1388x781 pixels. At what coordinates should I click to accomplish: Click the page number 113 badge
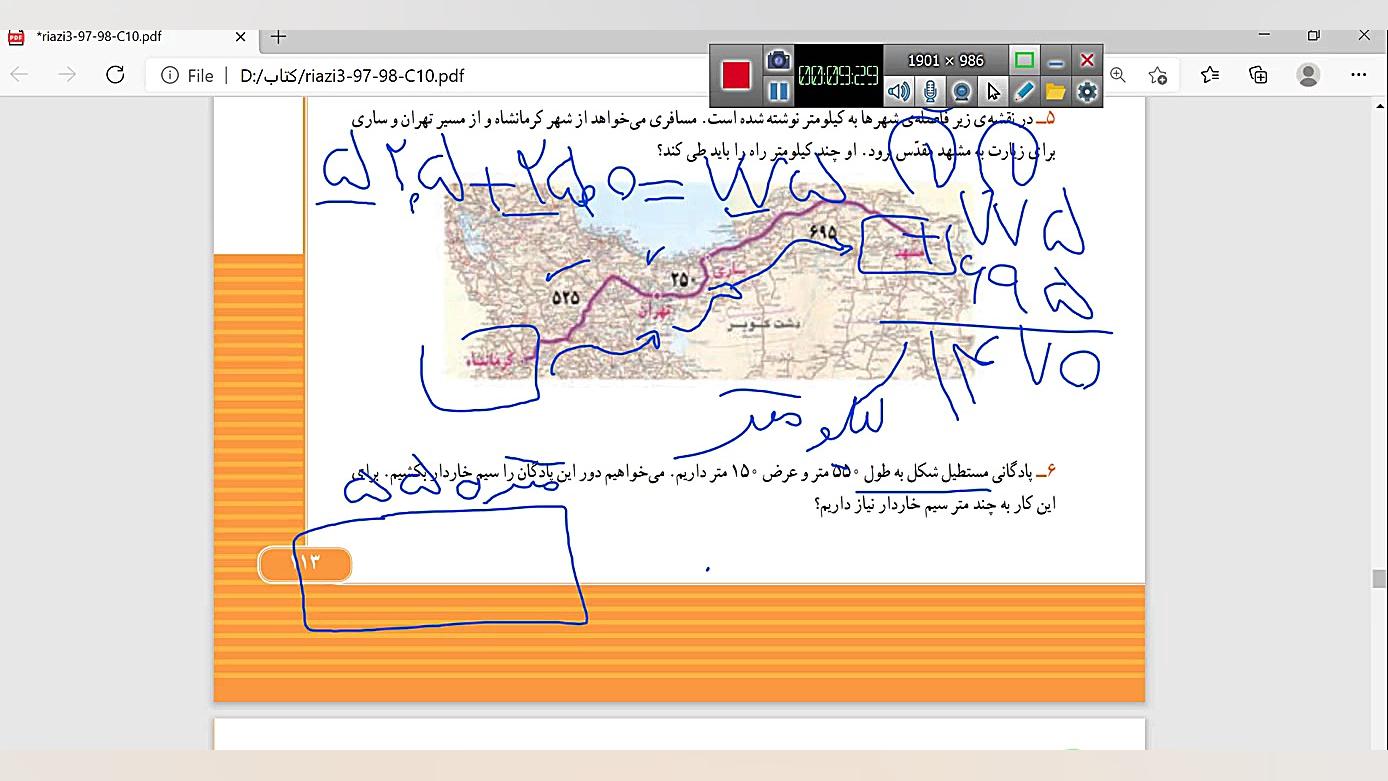(x=305, y=564)
